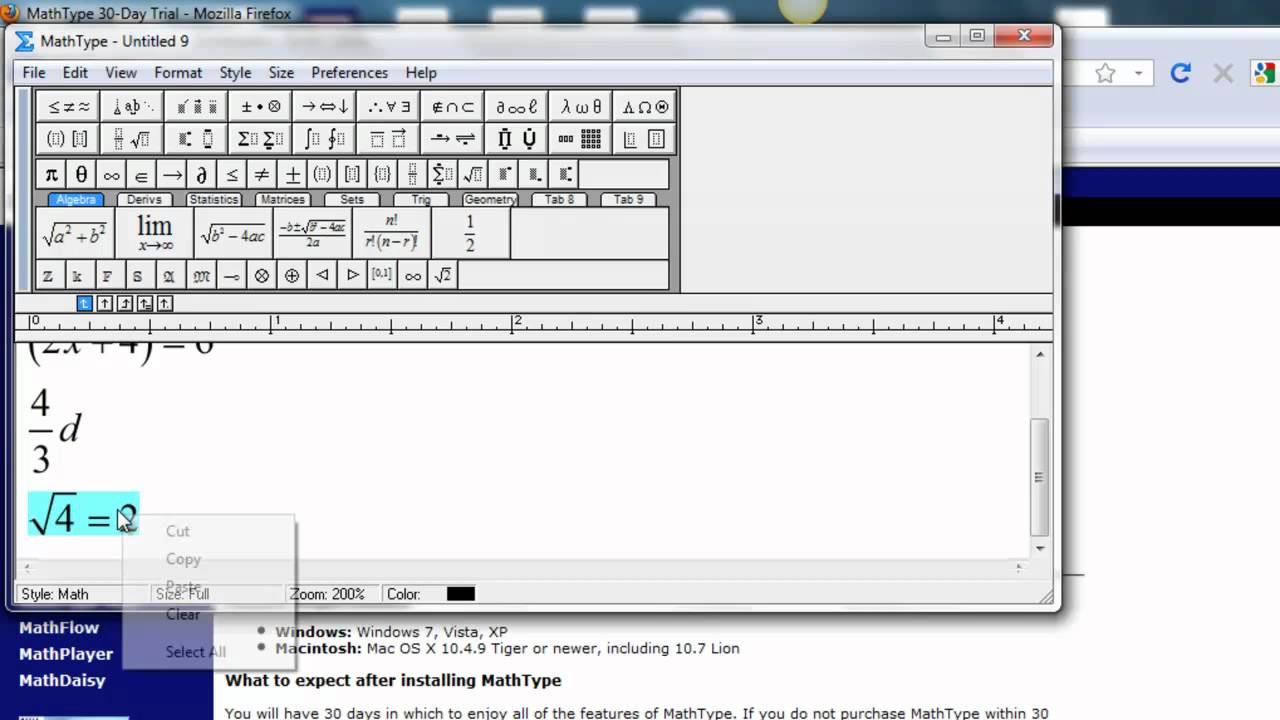Click the black Color swatch in the status bar
The width and height of the screenshot is (1280, 720).
(x=460, y=594)
